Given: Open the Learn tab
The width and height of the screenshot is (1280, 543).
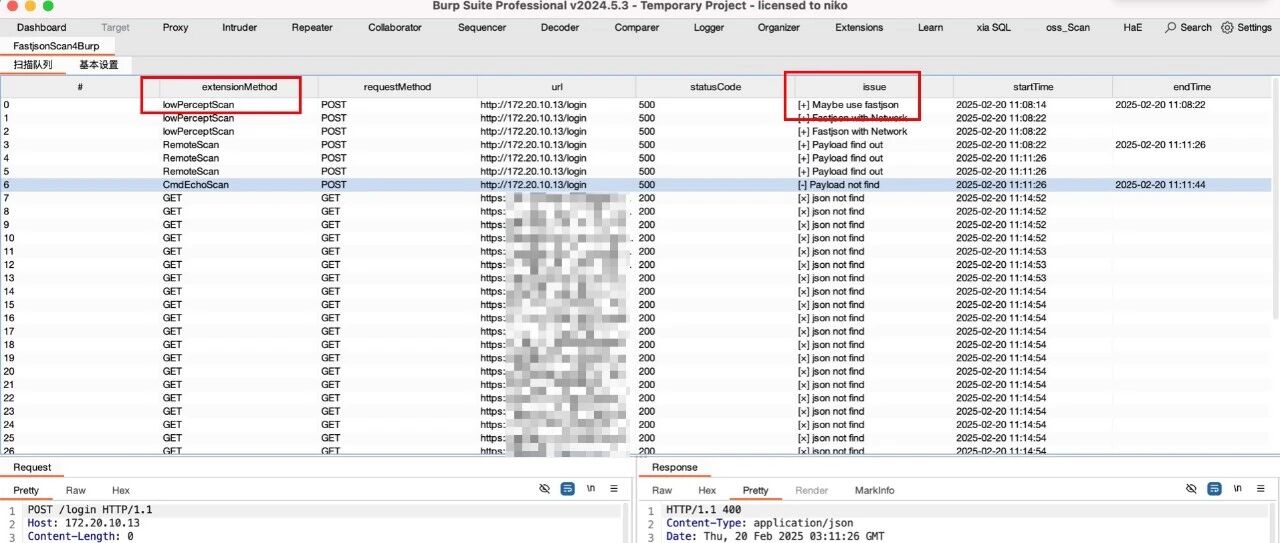Looking at the screenshot, I should click(930, 28).
